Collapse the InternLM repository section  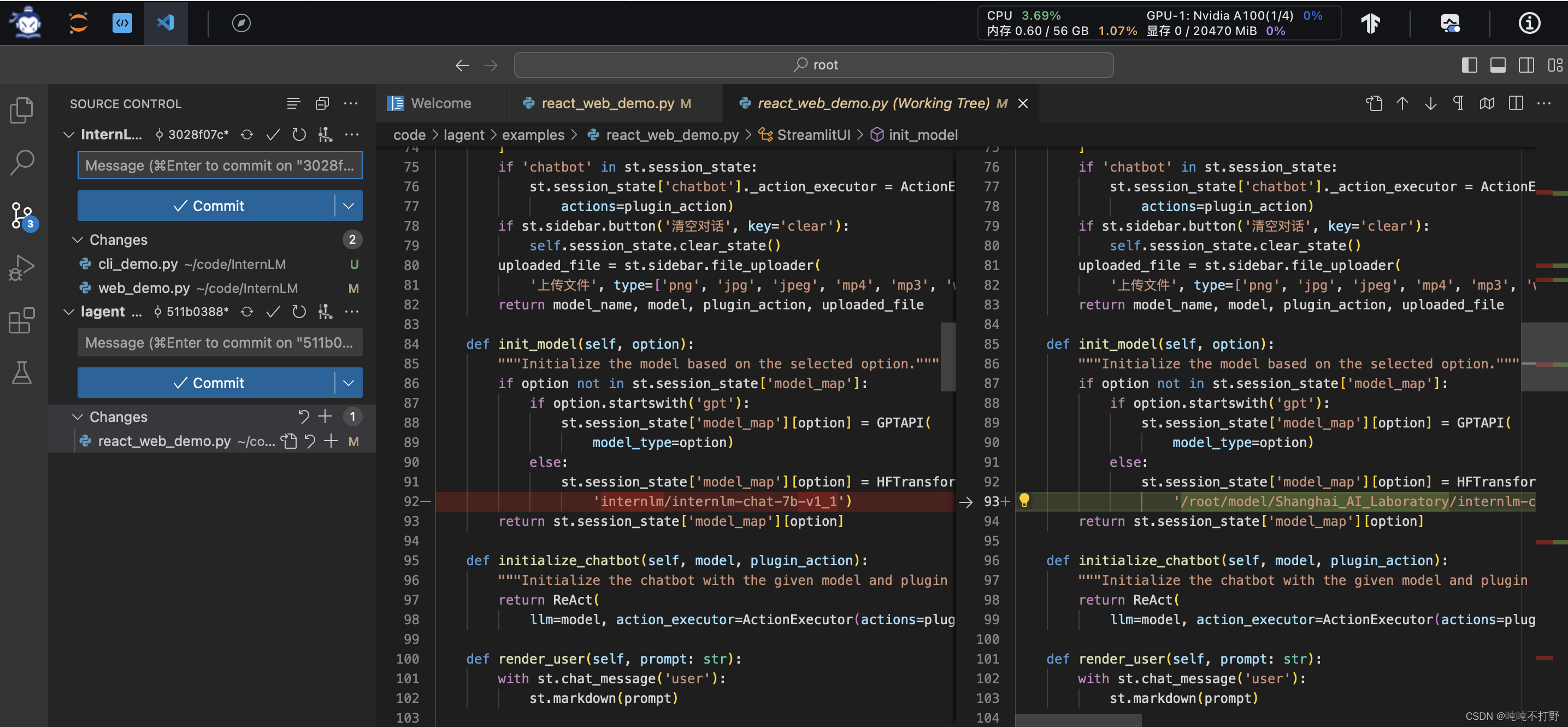[x=69, y=134]
